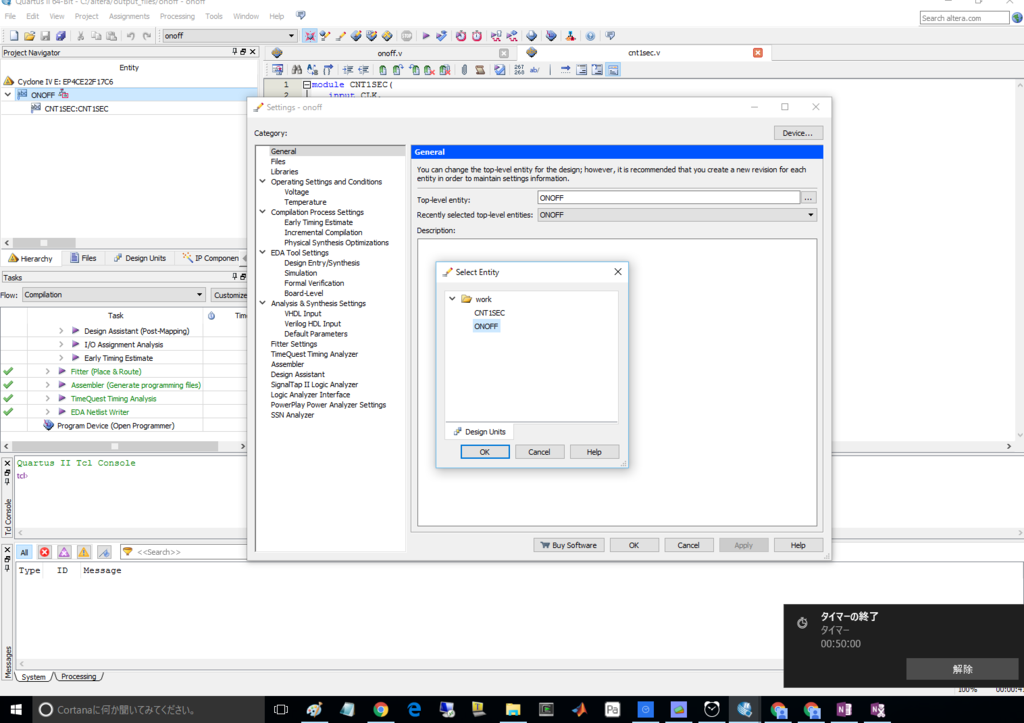Screen dimensions: 1024x723
Task: Switch to the onoff.v editor tab
Action: click(390, 53)
